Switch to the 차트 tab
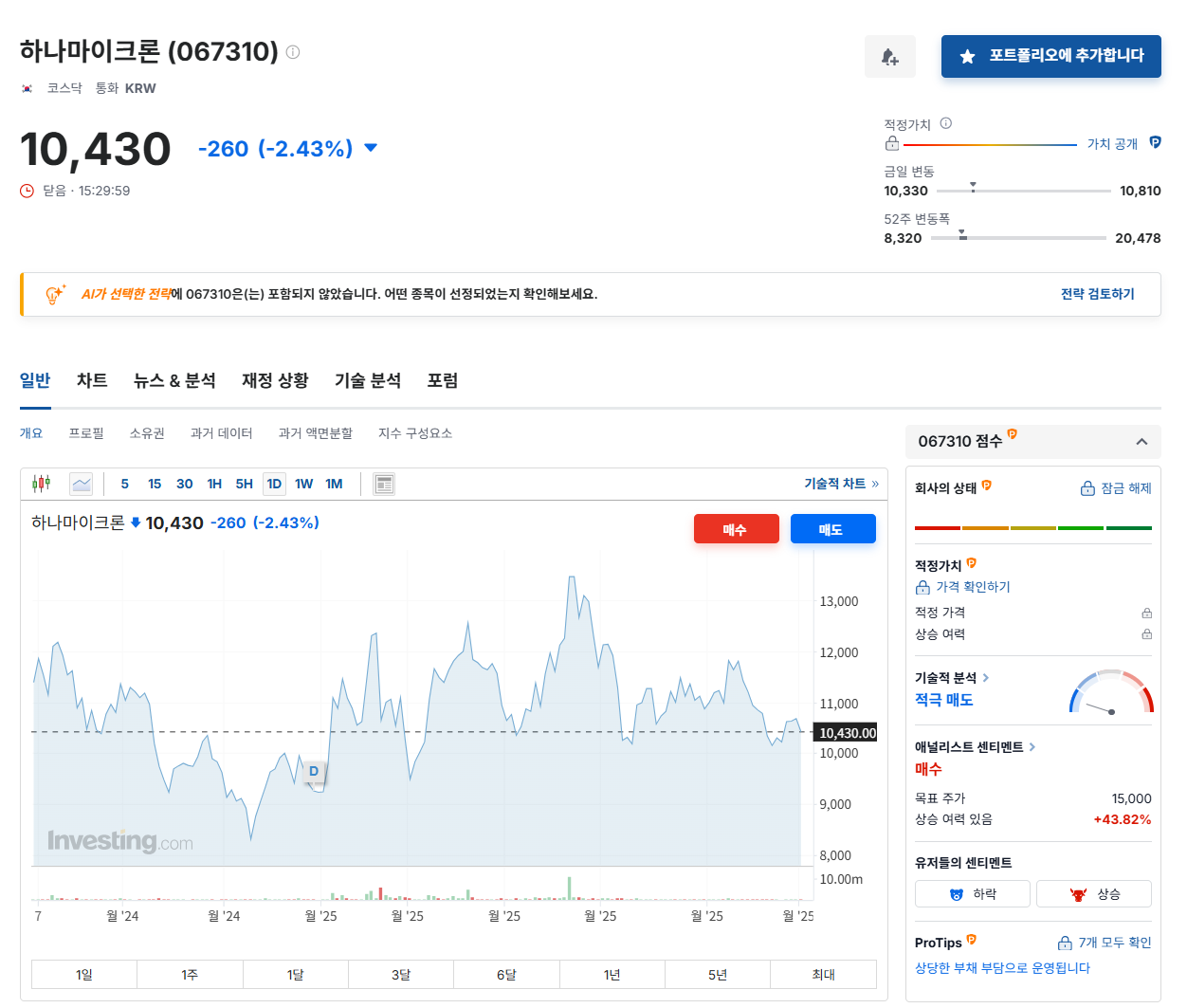 [92, 380]
